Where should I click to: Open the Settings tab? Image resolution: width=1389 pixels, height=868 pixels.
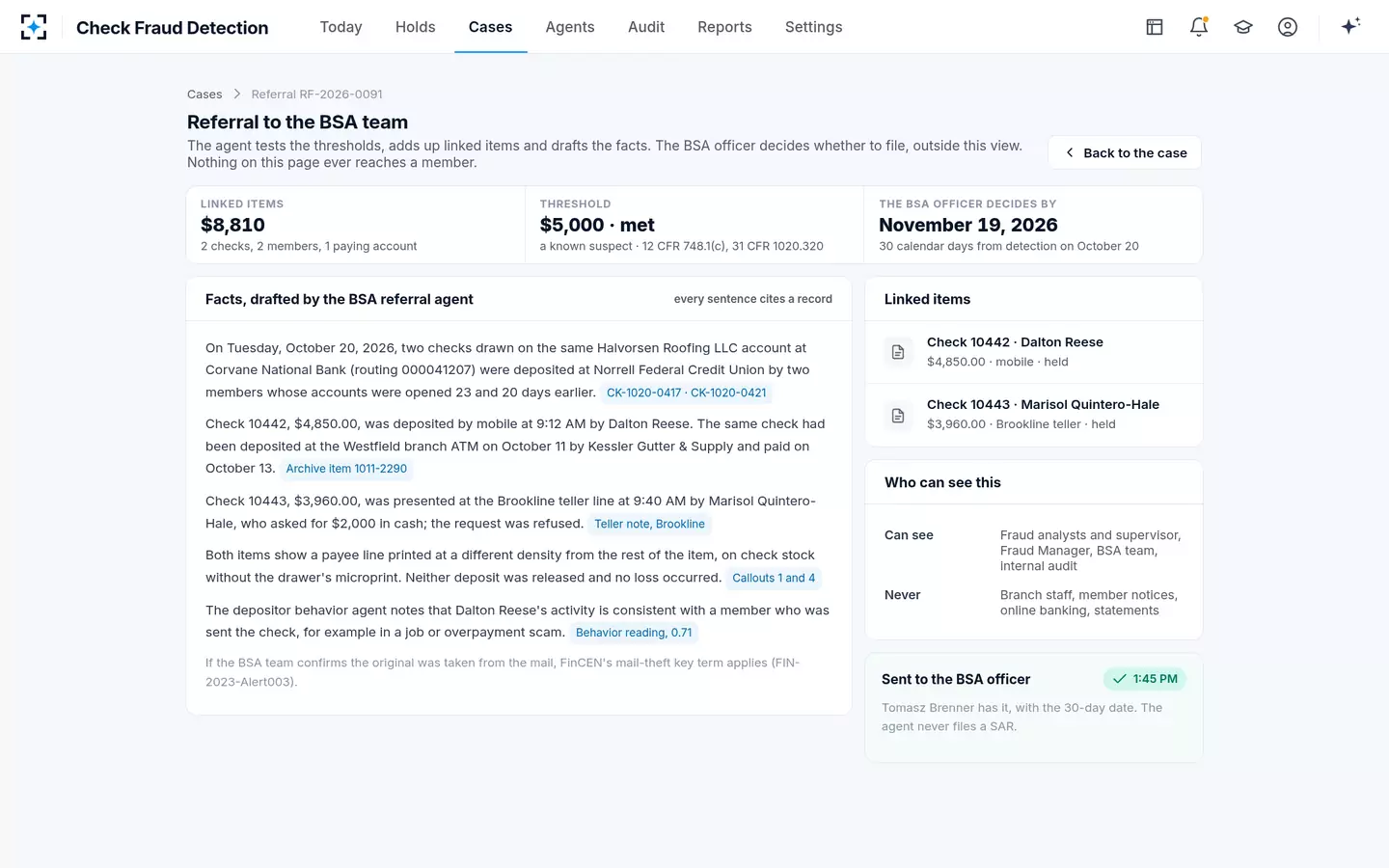point(814,27)
